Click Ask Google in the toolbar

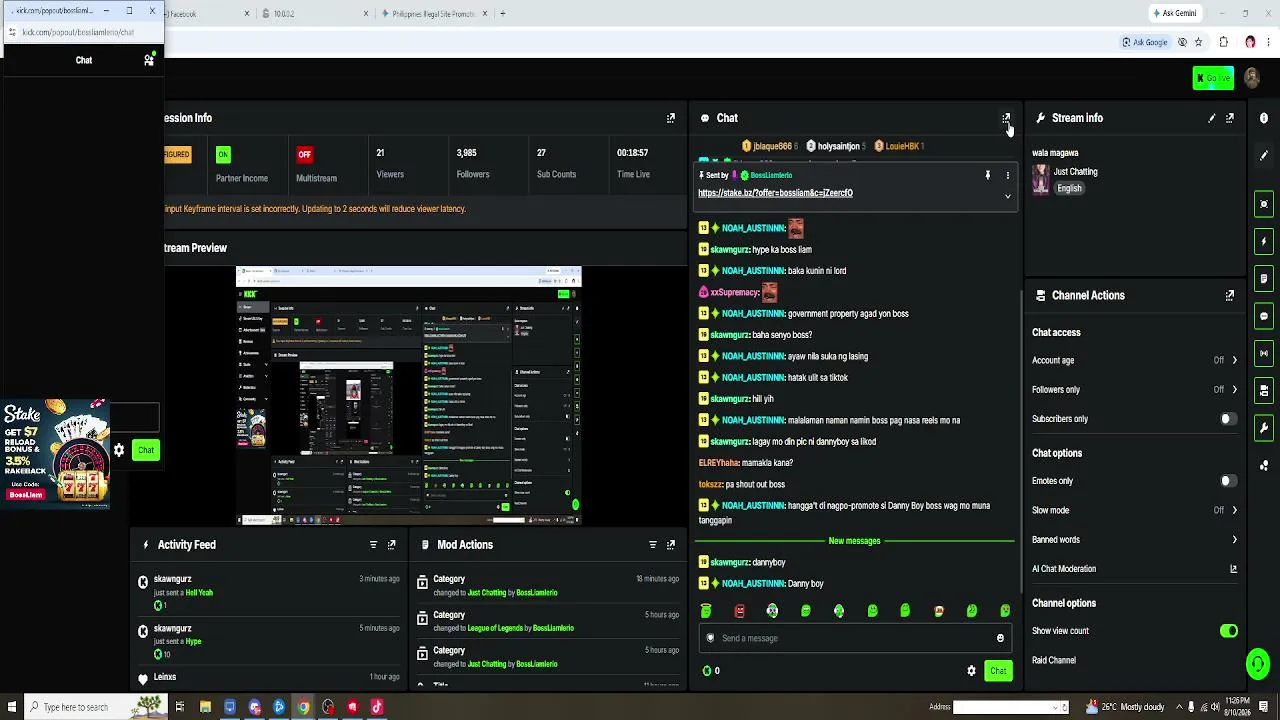[x=1145, y=42]
